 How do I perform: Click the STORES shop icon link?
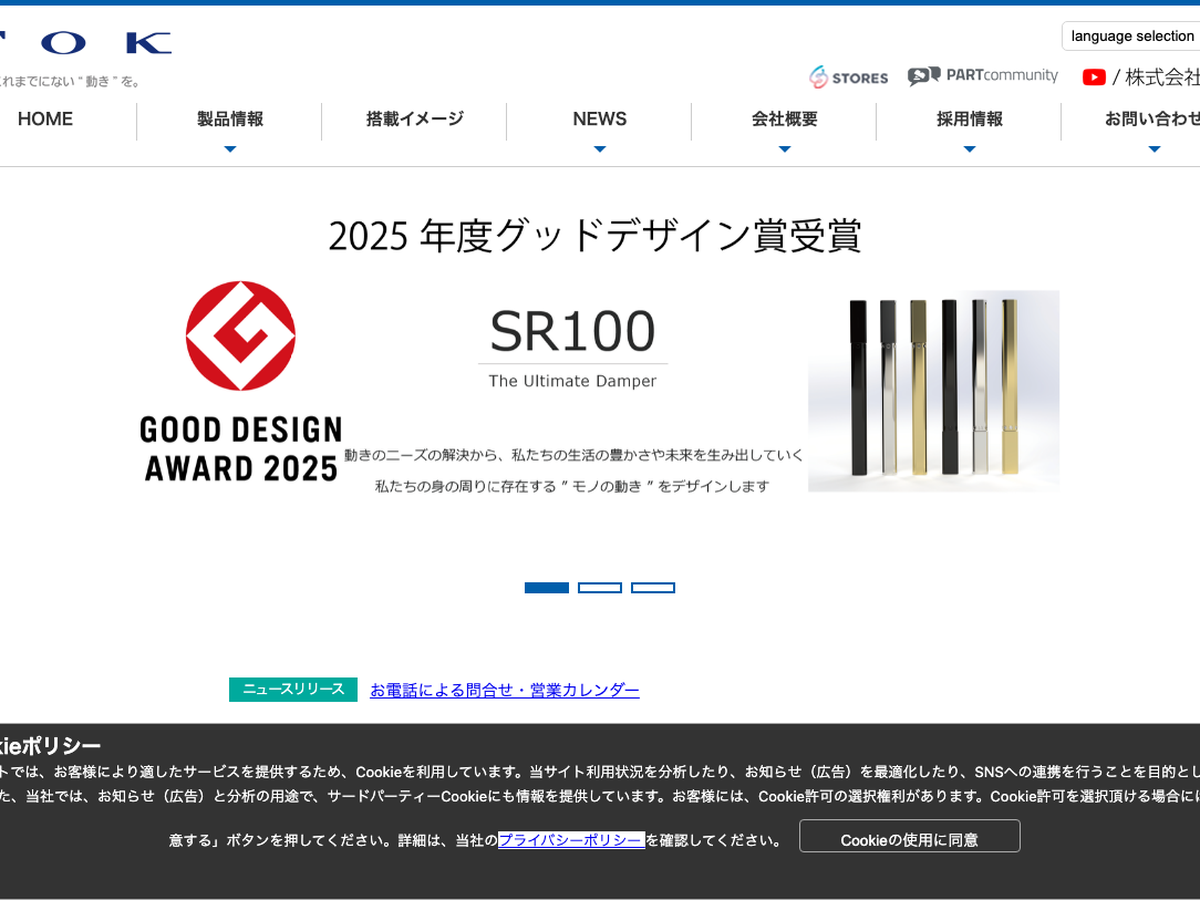[x=848, y=77]
